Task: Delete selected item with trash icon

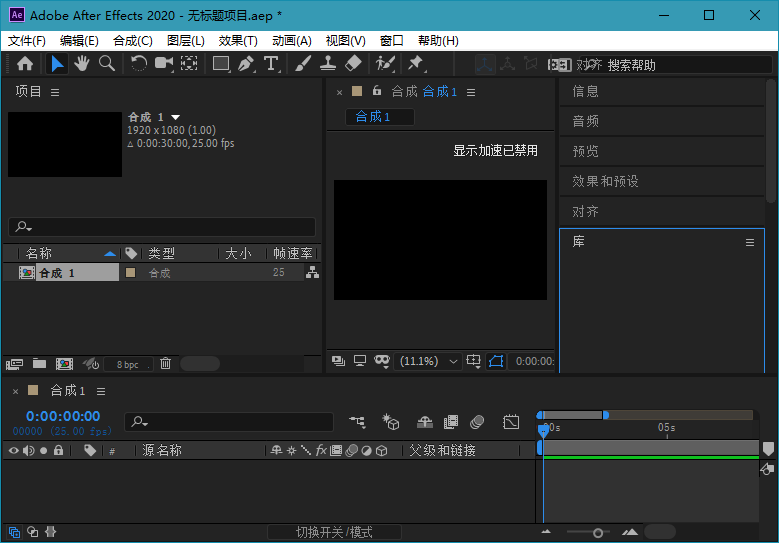Action: point(166,364)
